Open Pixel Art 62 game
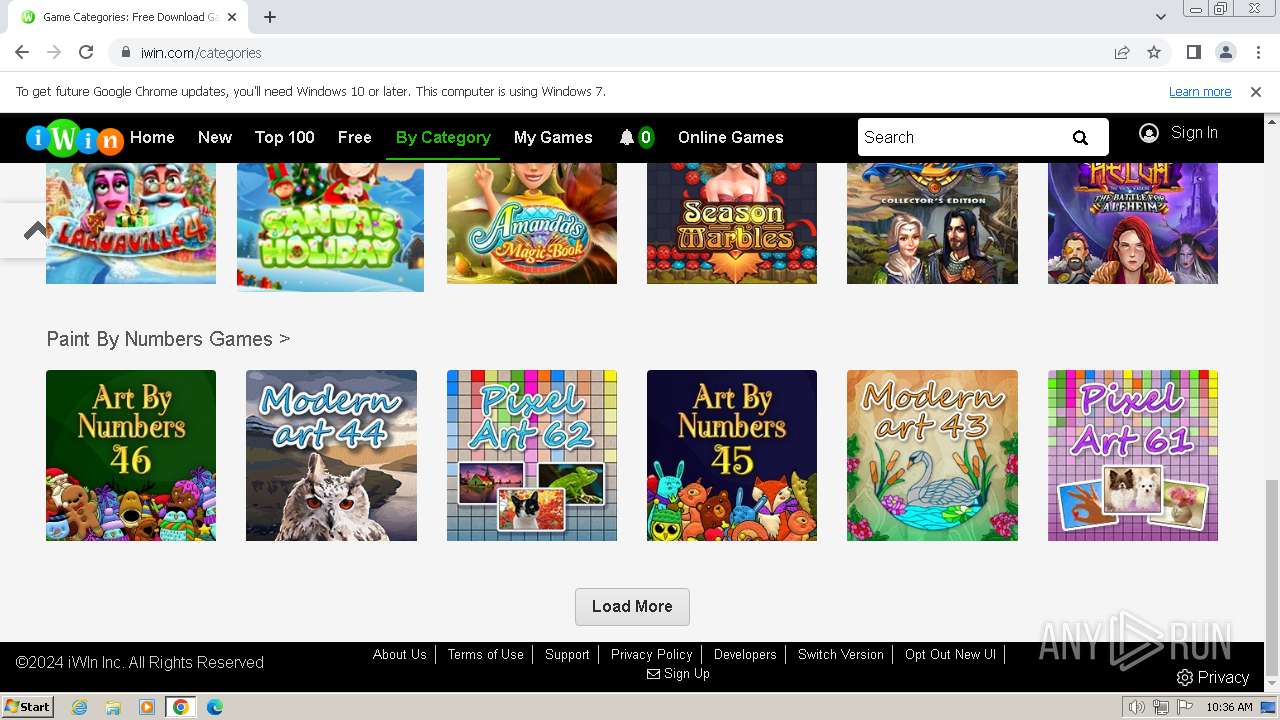The image size is (1280, 720). 532,456
